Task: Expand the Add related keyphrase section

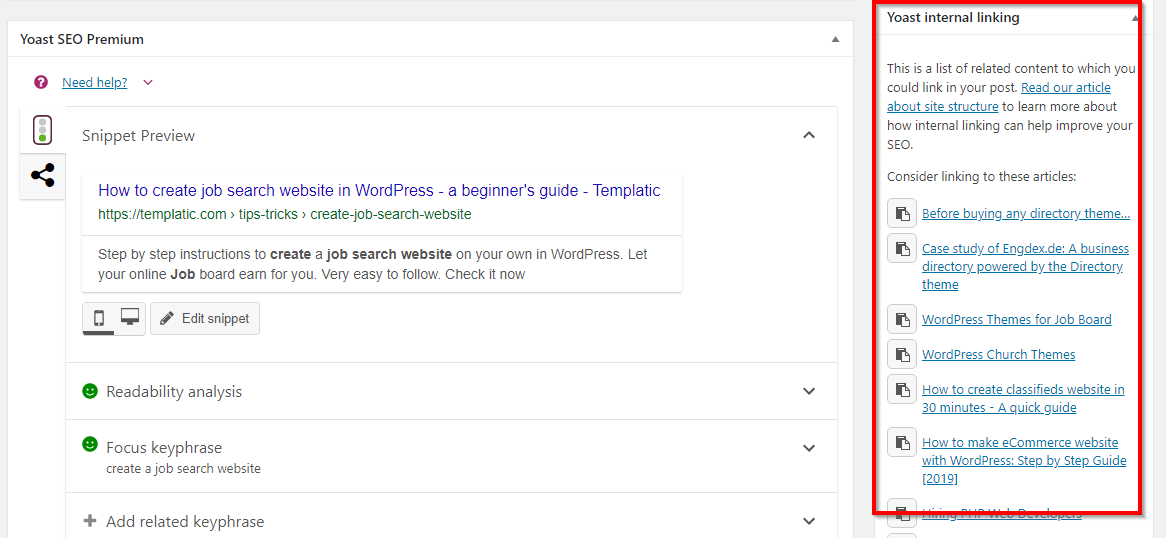Action: 809,521
